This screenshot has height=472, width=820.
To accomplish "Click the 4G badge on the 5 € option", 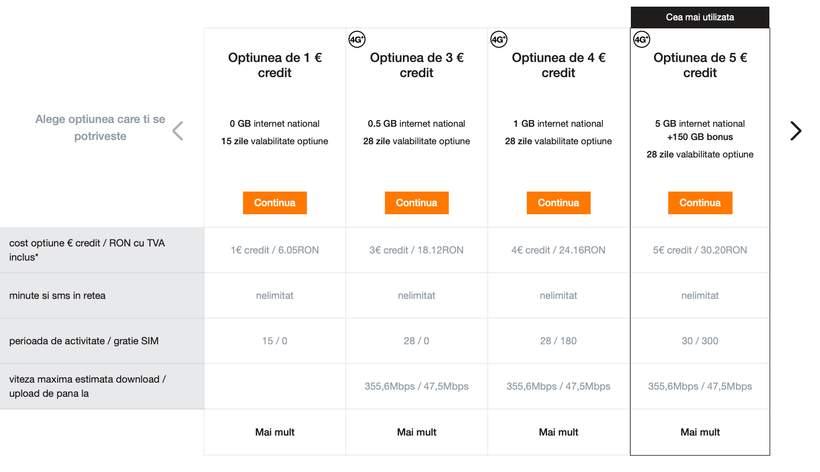I will tap(642, 40).
